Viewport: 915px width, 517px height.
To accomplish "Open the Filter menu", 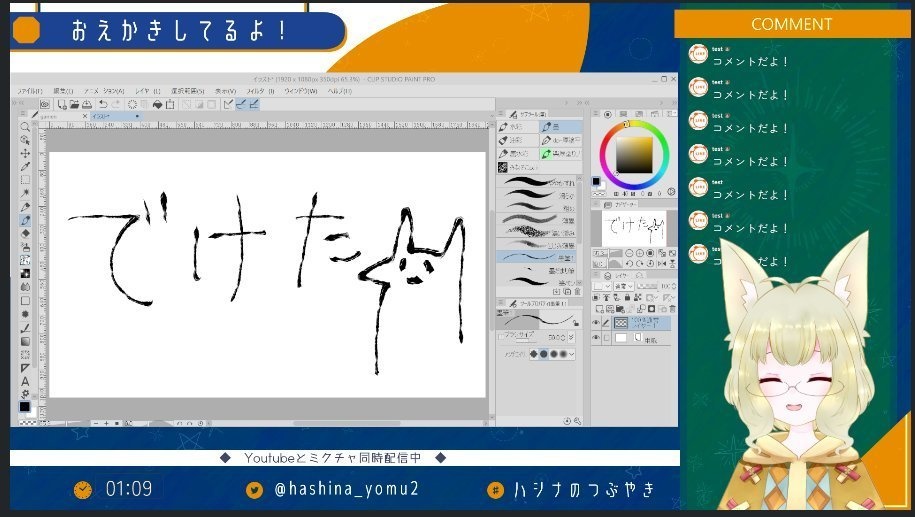I will (259, 91).
